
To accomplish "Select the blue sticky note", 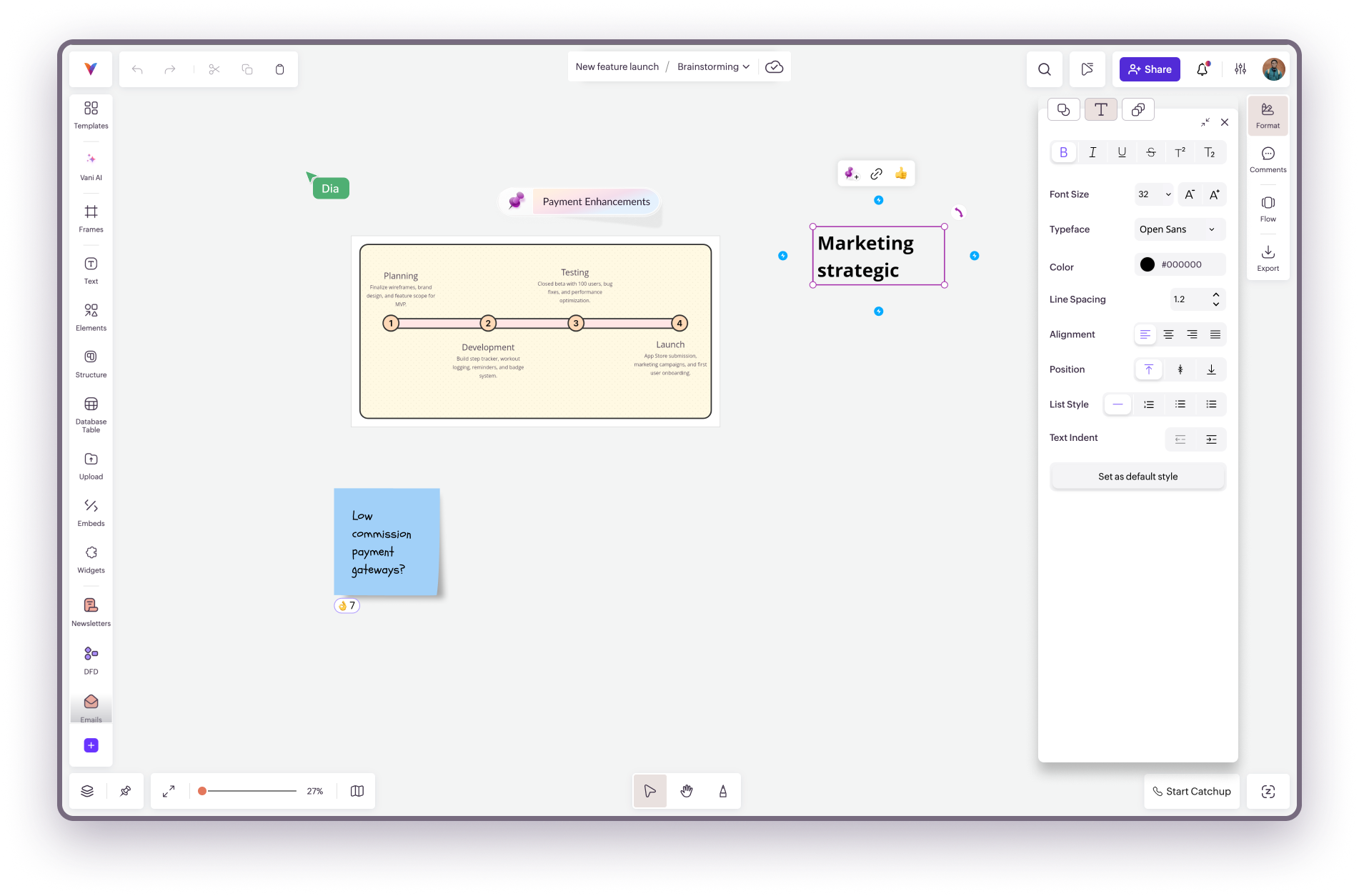I will click(x=387, y=542).
